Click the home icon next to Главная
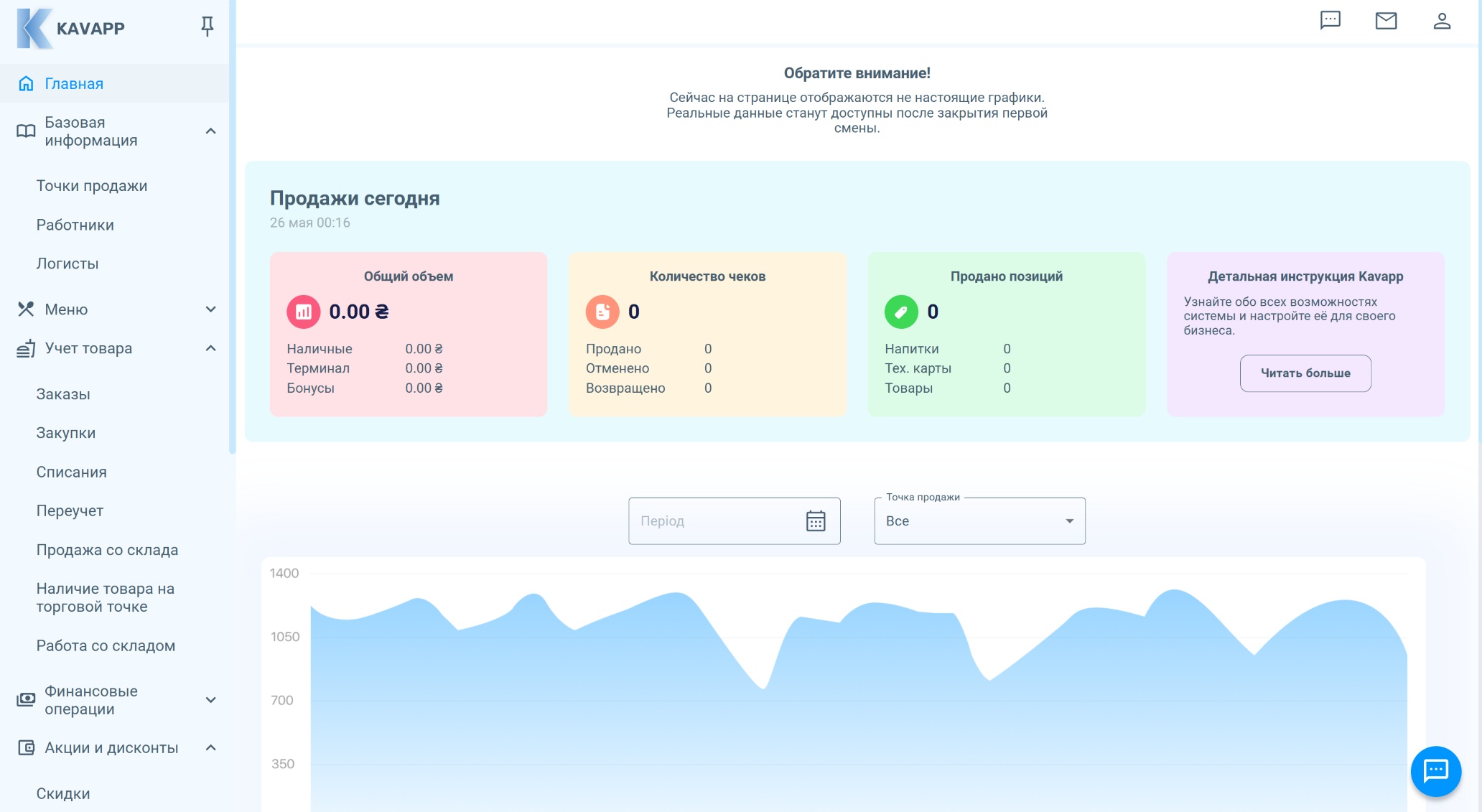 (x=26, y=83)
